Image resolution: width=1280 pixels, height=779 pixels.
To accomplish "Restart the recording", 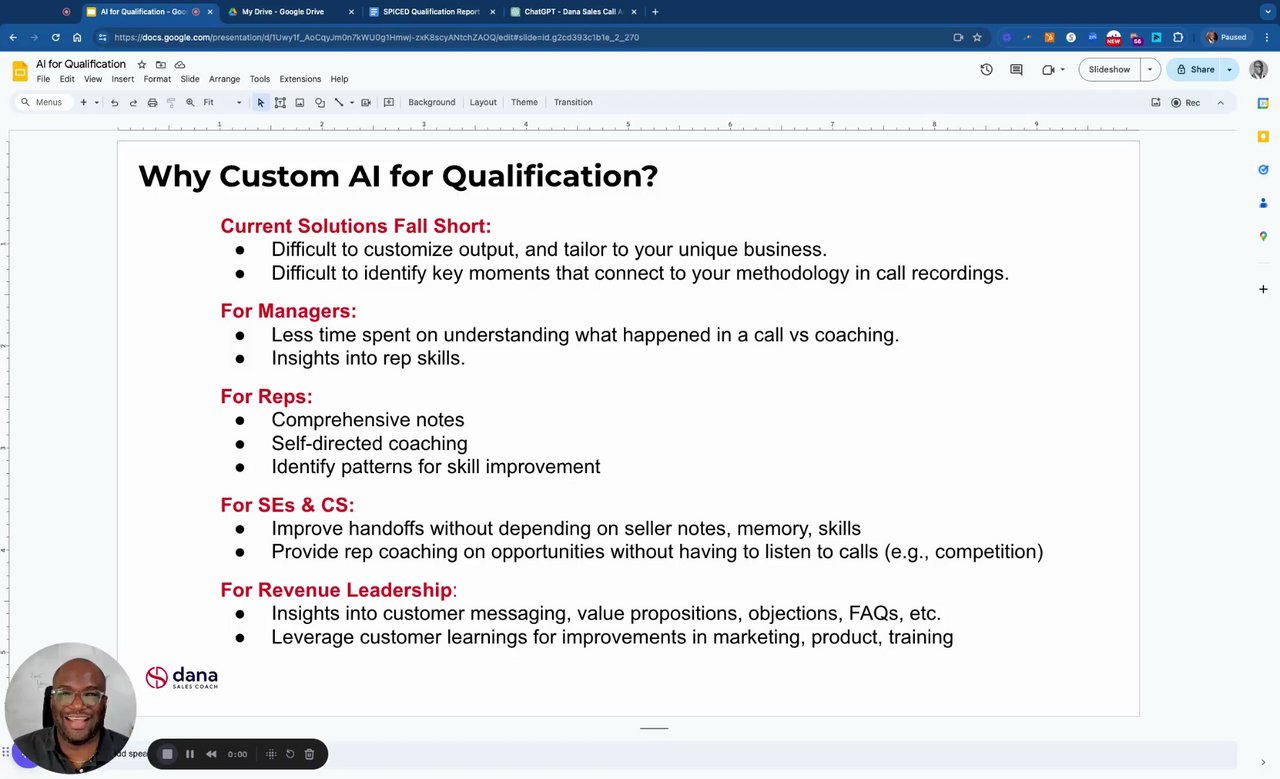I will click(290, 754).
